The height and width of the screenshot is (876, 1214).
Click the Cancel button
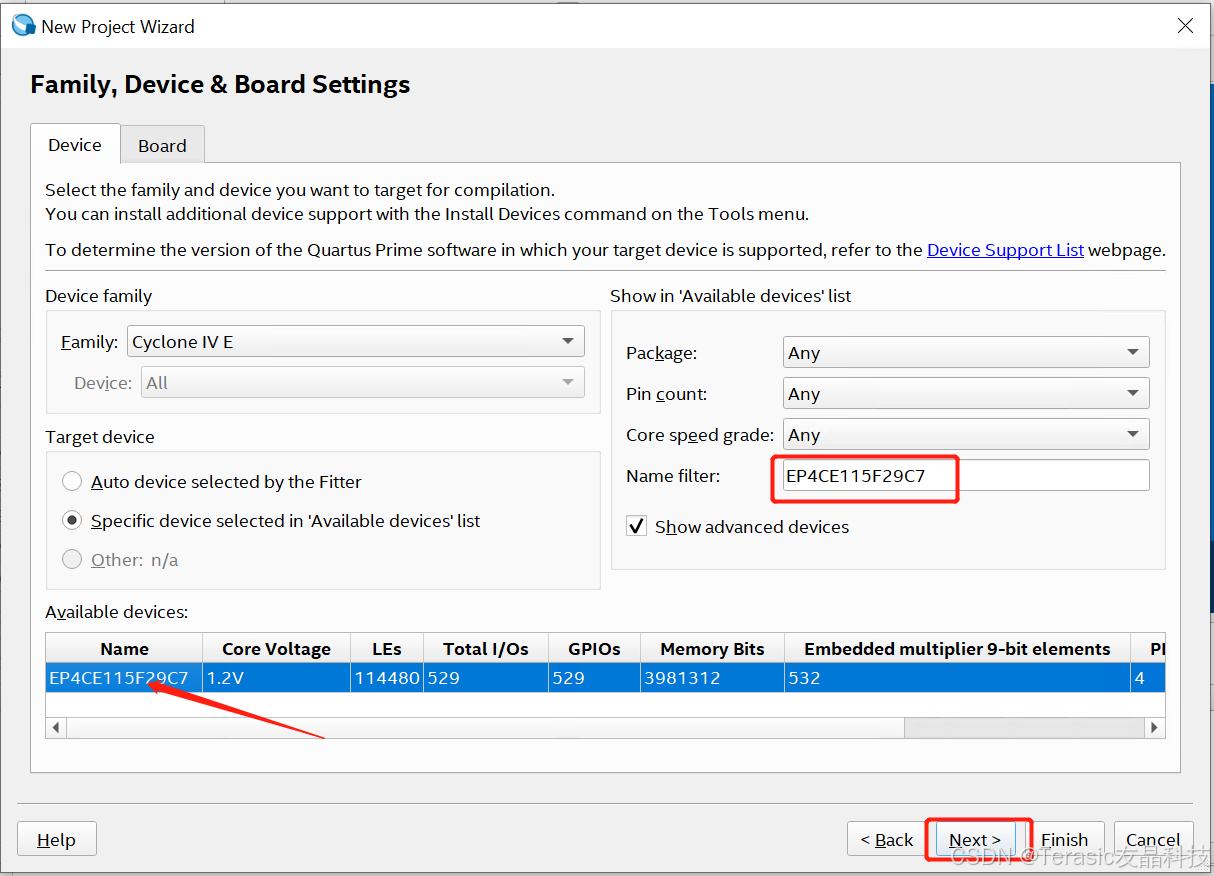click(x=1153, y=839)
